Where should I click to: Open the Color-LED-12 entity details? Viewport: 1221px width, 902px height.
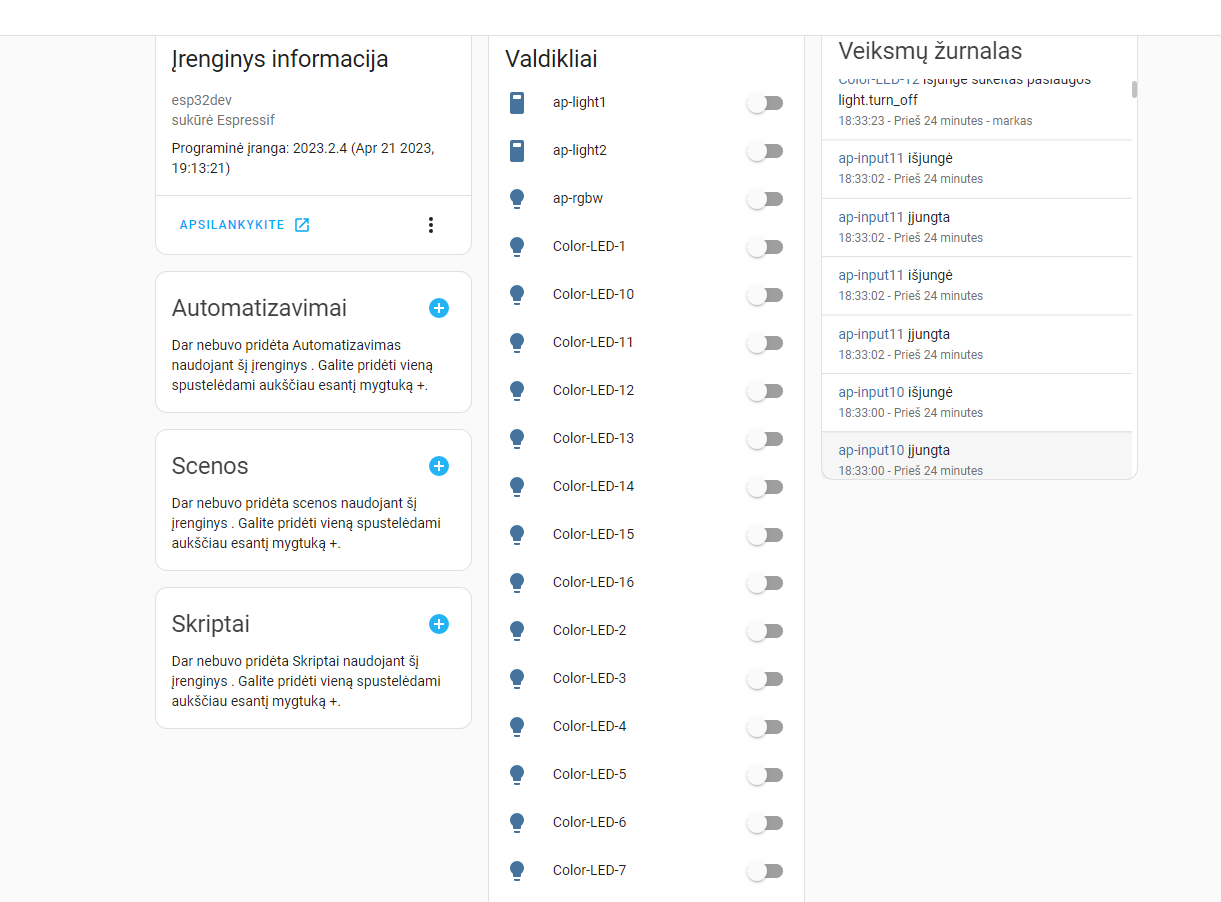click(593, 390)
